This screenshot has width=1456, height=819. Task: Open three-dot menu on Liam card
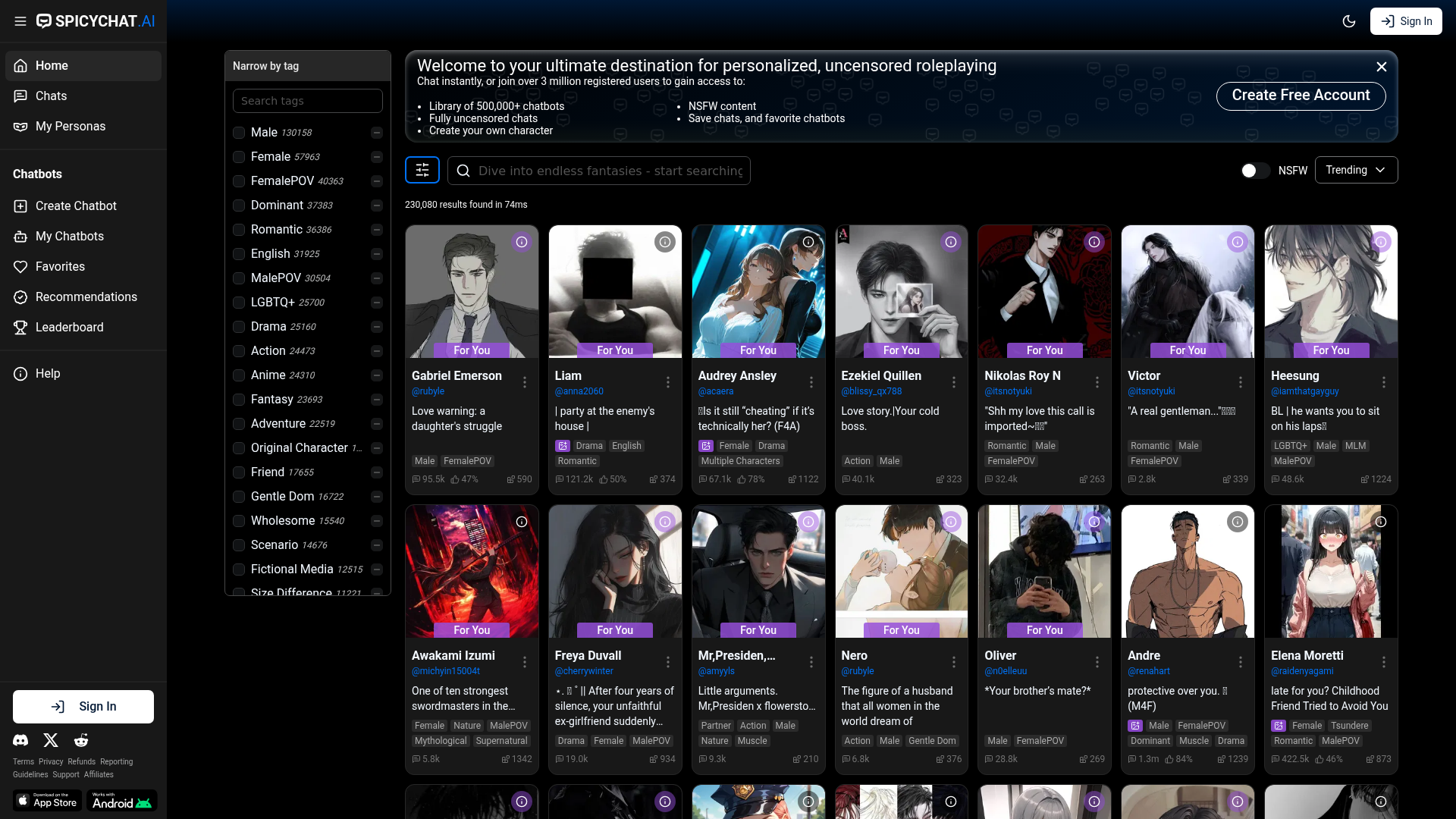[668, 382]
